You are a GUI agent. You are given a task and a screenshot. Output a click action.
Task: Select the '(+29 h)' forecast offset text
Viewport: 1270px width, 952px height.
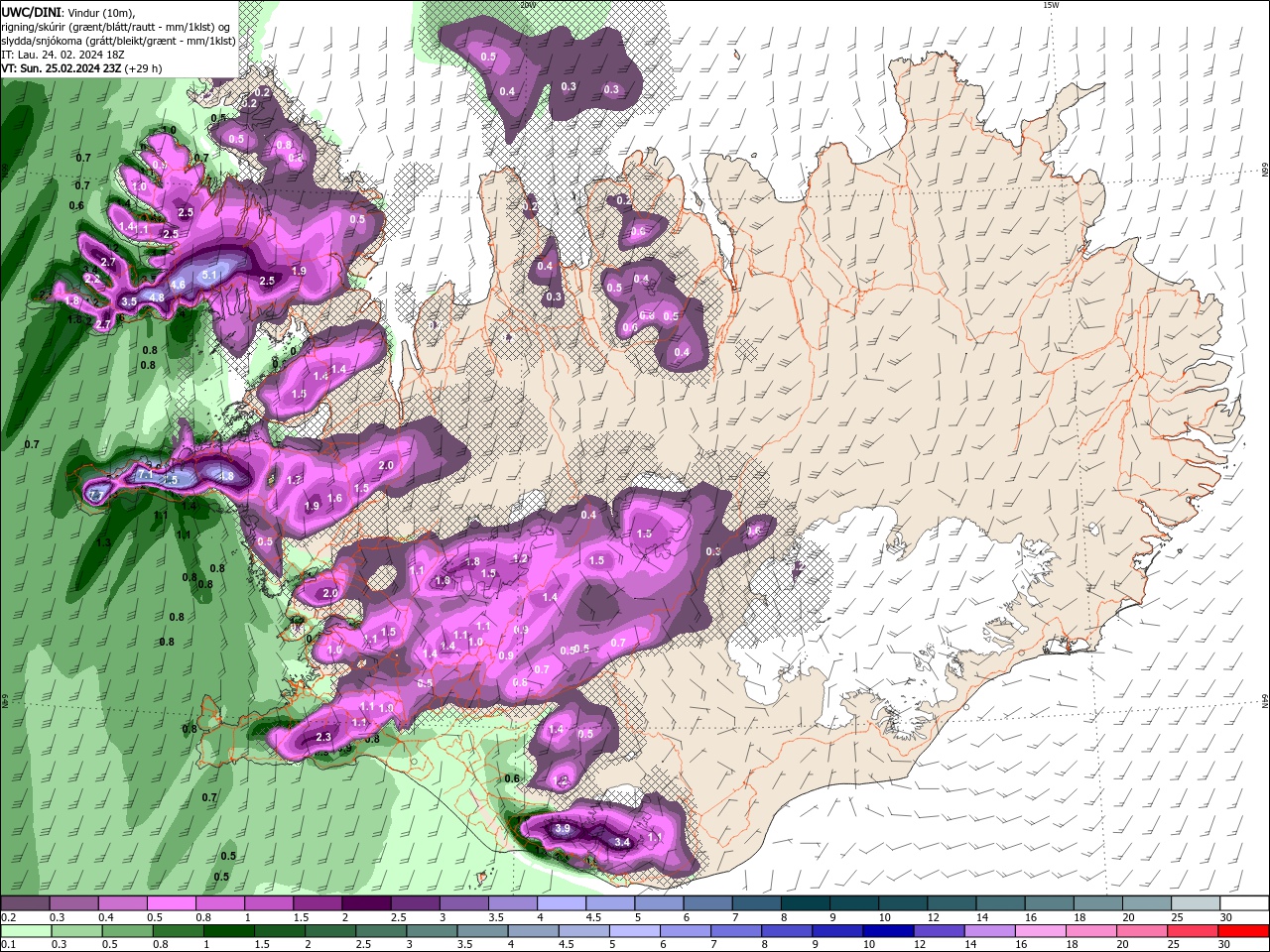pos(144,68)
